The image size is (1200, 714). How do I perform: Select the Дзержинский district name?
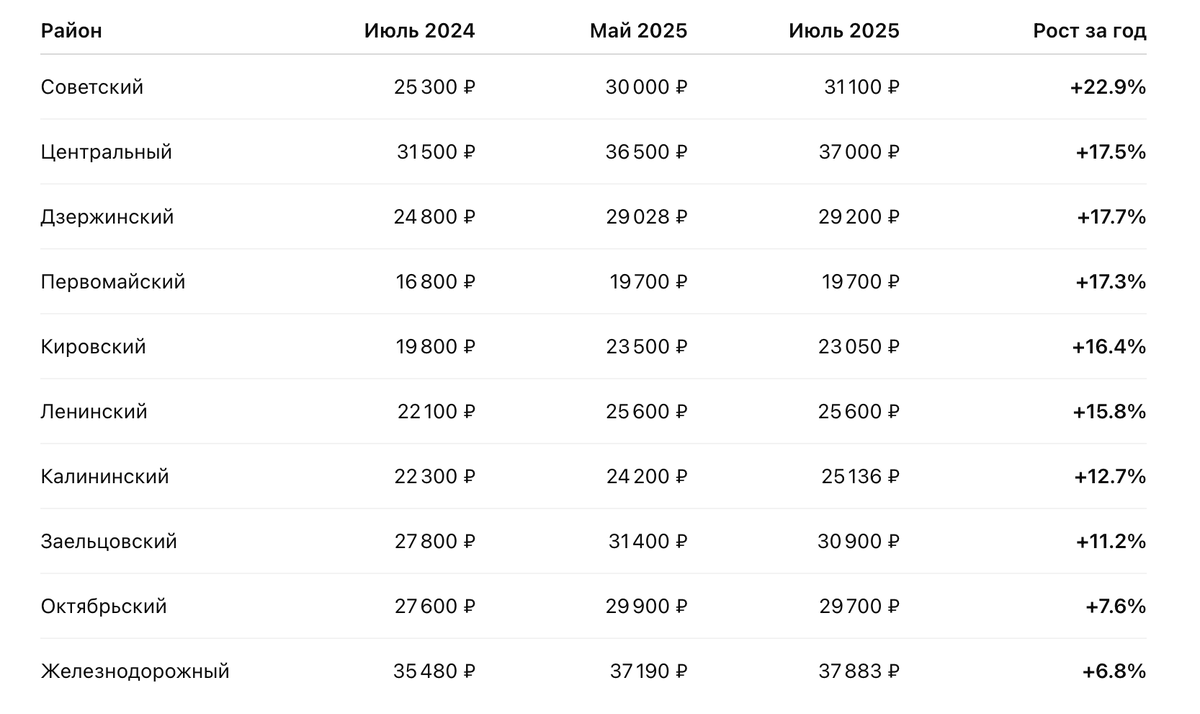click(107, 217)
